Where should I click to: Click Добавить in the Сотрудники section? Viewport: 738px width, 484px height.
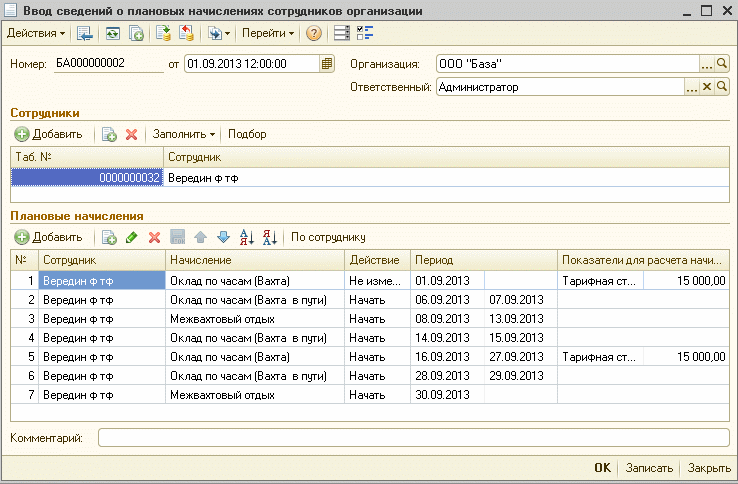pyautogui.click(x=48, y=134)
